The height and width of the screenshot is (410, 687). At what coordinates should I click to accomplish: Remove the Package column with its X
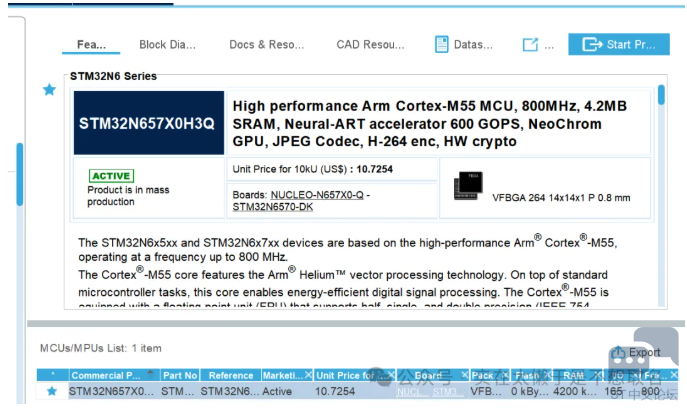505,375
